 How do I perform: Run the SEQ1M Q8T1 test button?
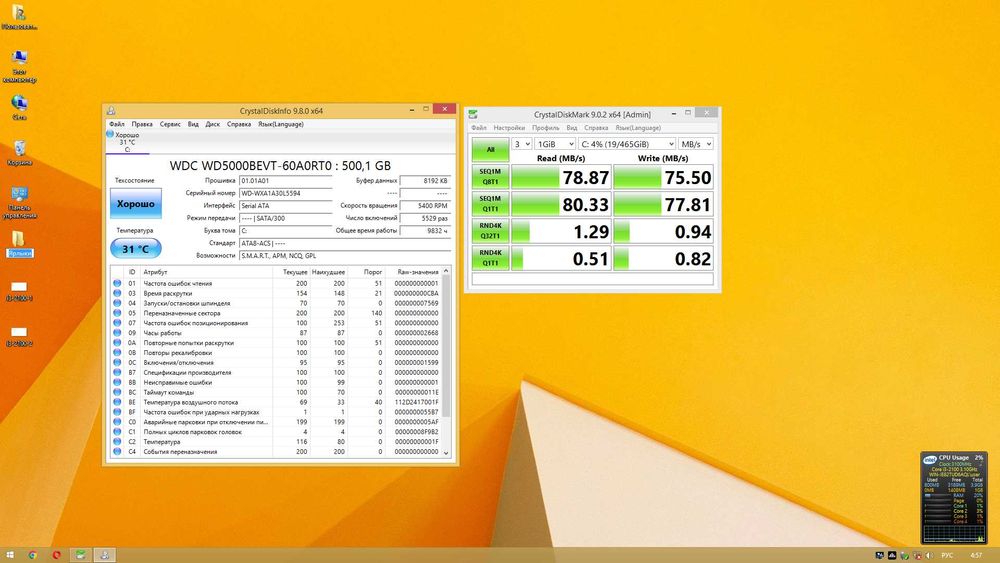(490, 177)
